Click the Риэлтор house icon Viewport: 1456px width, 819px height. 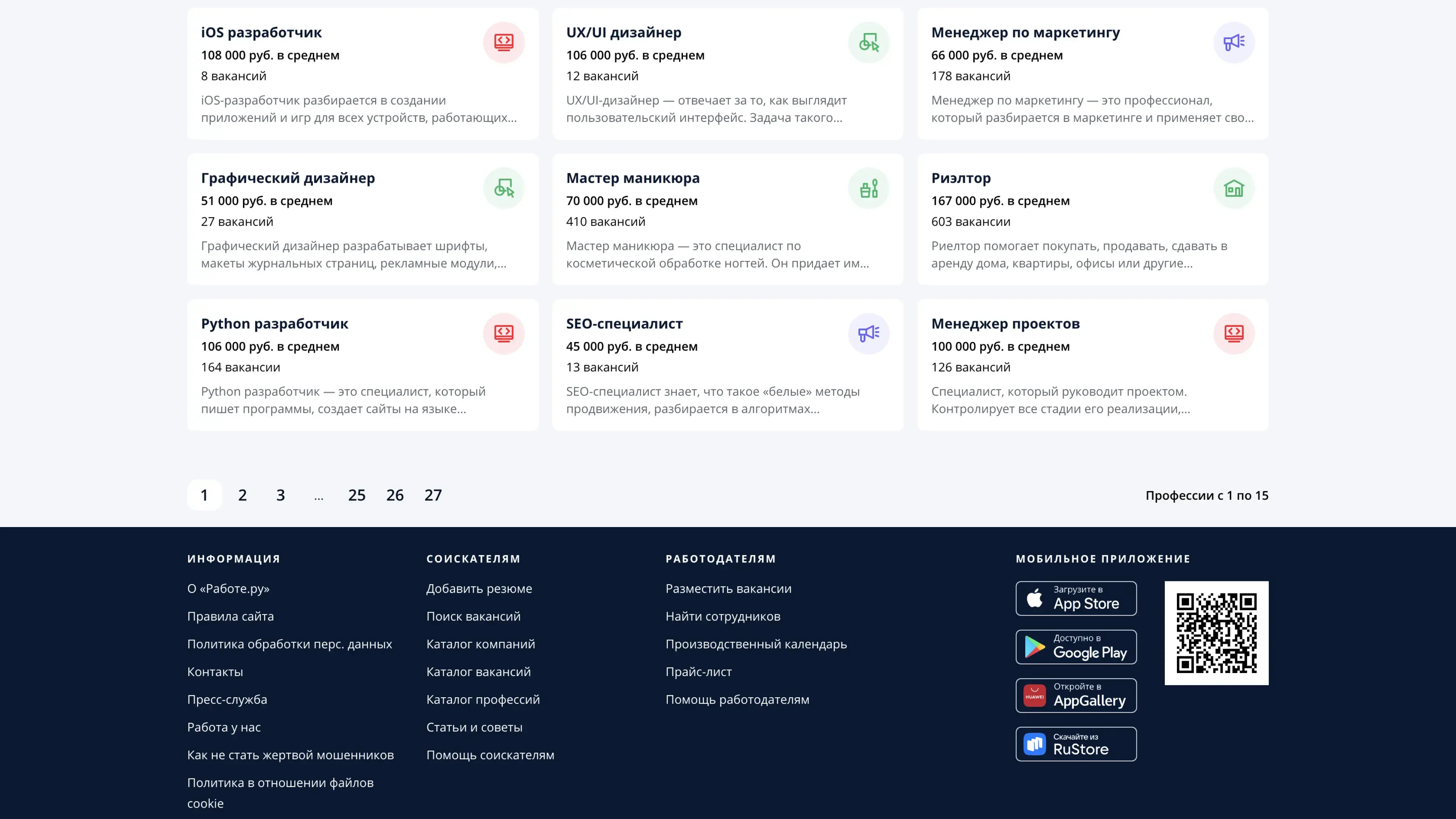1233,188
